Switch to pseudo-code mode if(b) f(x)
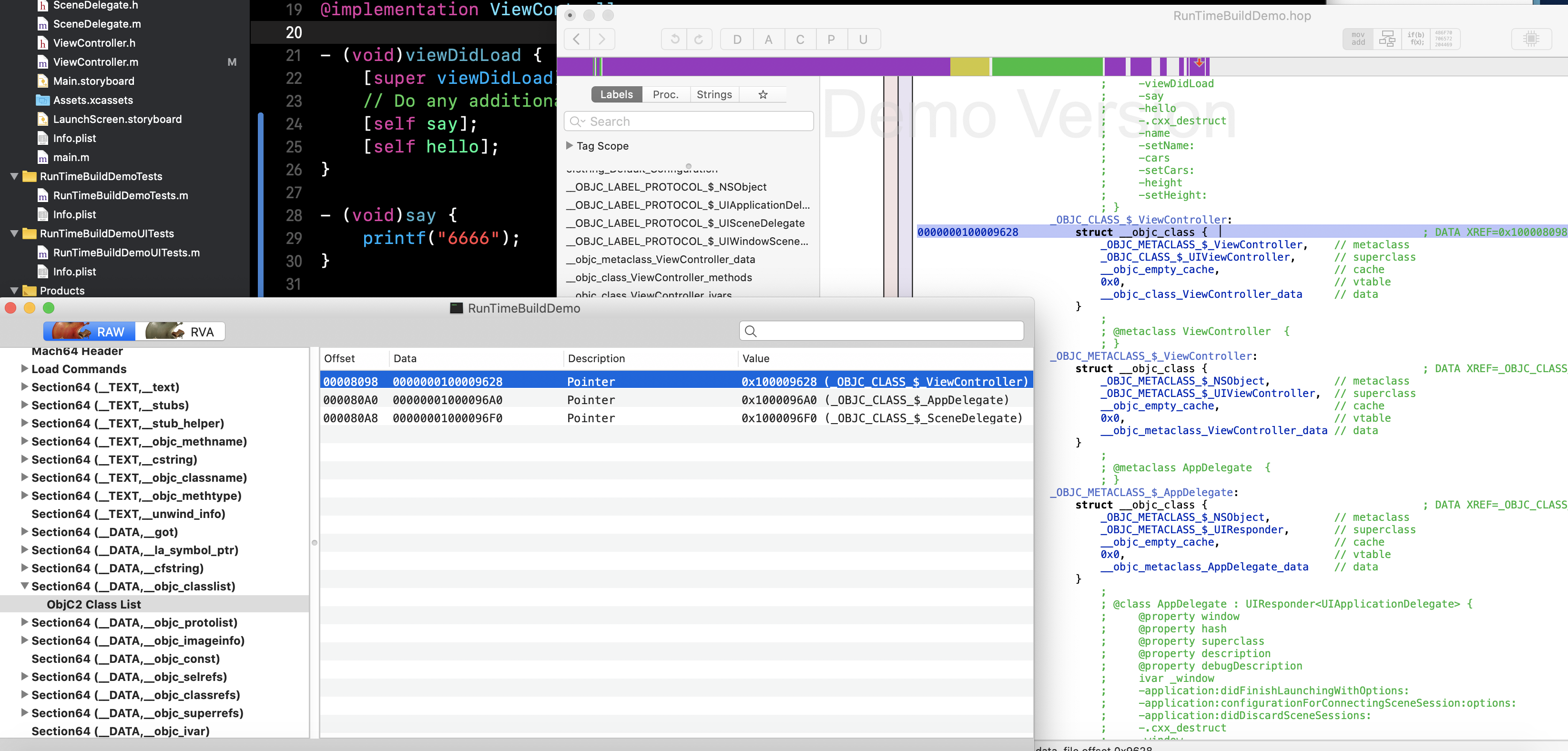Screen dimensions: 1568x751 point(1416,39)
